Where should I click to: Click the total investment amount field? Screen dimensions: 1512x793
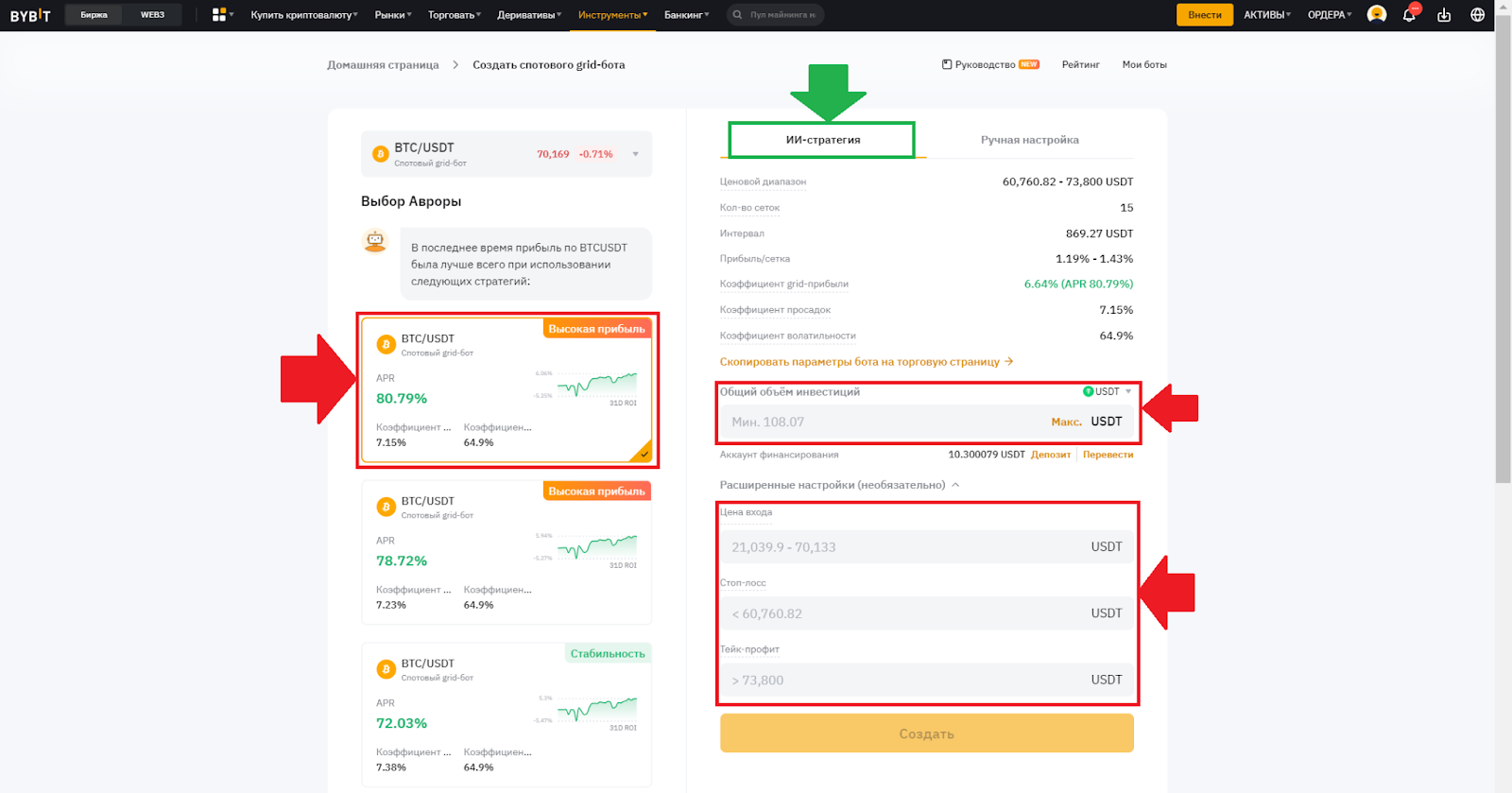[x=926, y=422]
